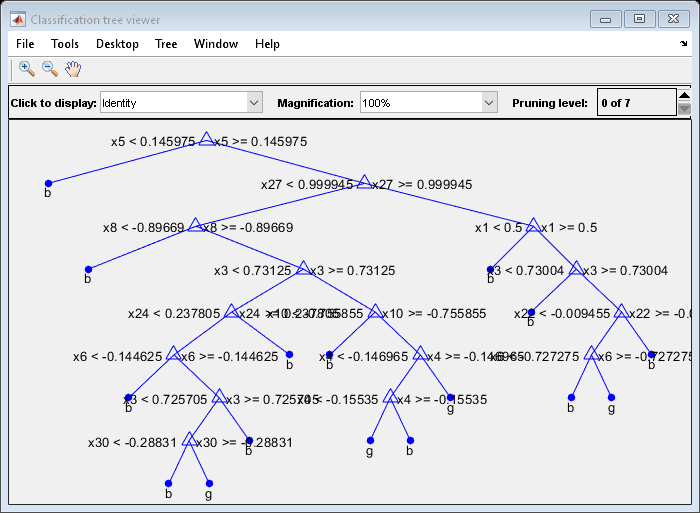Increase pruning level with up arrow
This screenshot has height=513, width=700.
pos(684,95)
